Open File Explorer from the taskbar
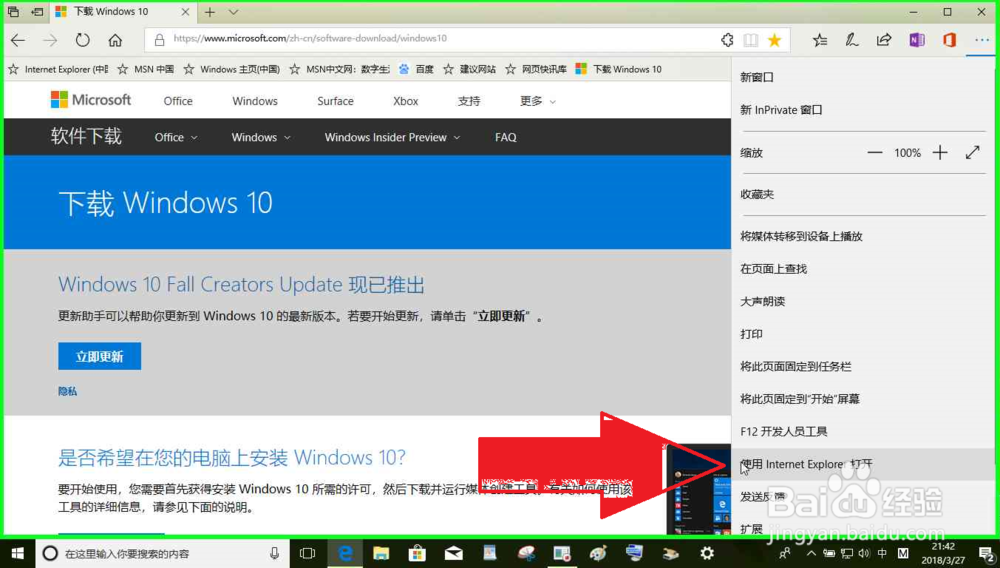The height and width of the screenshot is (568, 1000). click(x=381, y=553)
